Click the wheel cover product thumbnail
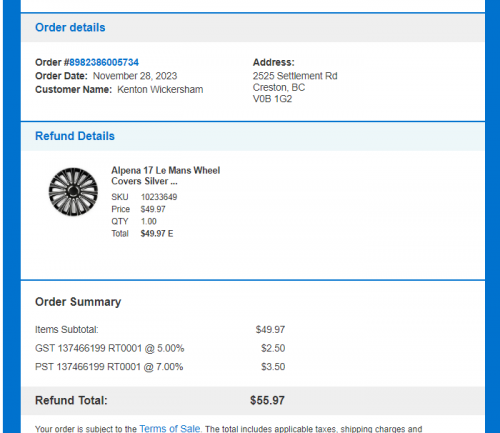This screenshot has height=433, width=500. tap(73, 192)
